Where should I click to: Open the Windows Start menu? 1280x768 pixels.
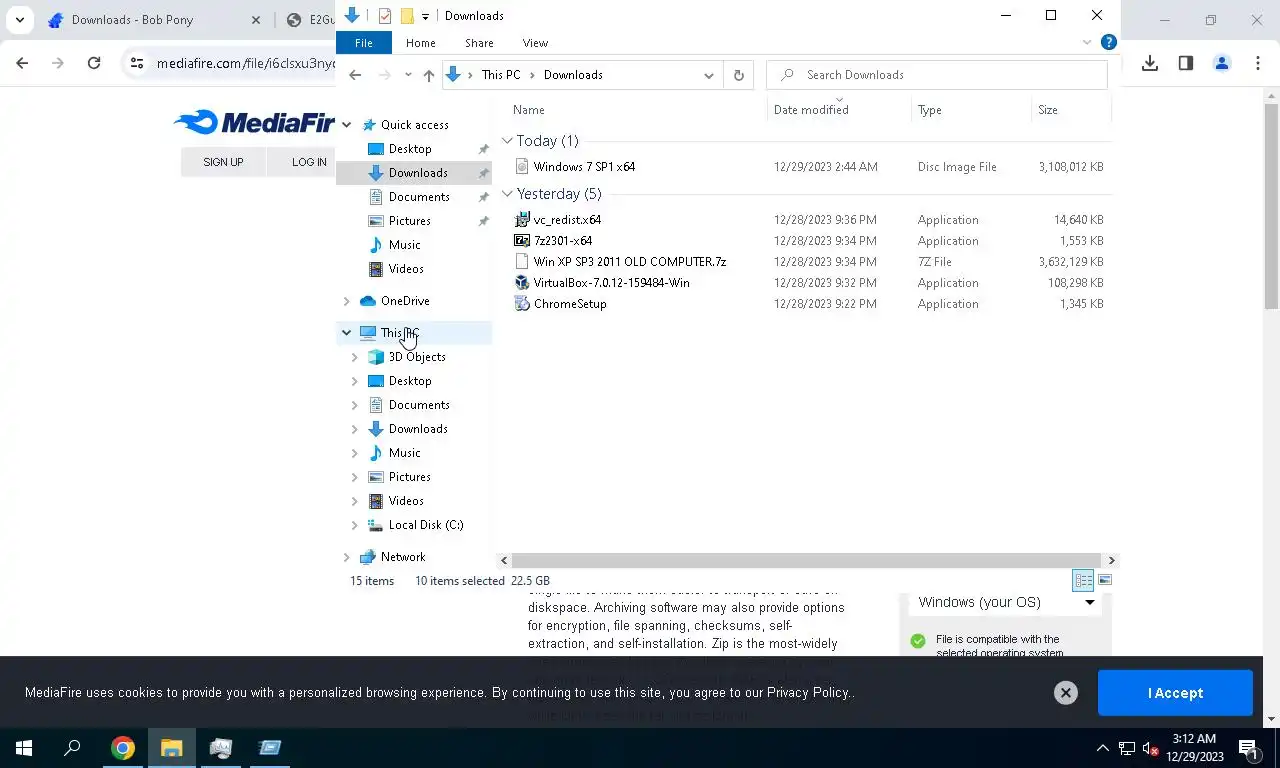(x=24, y=748)
